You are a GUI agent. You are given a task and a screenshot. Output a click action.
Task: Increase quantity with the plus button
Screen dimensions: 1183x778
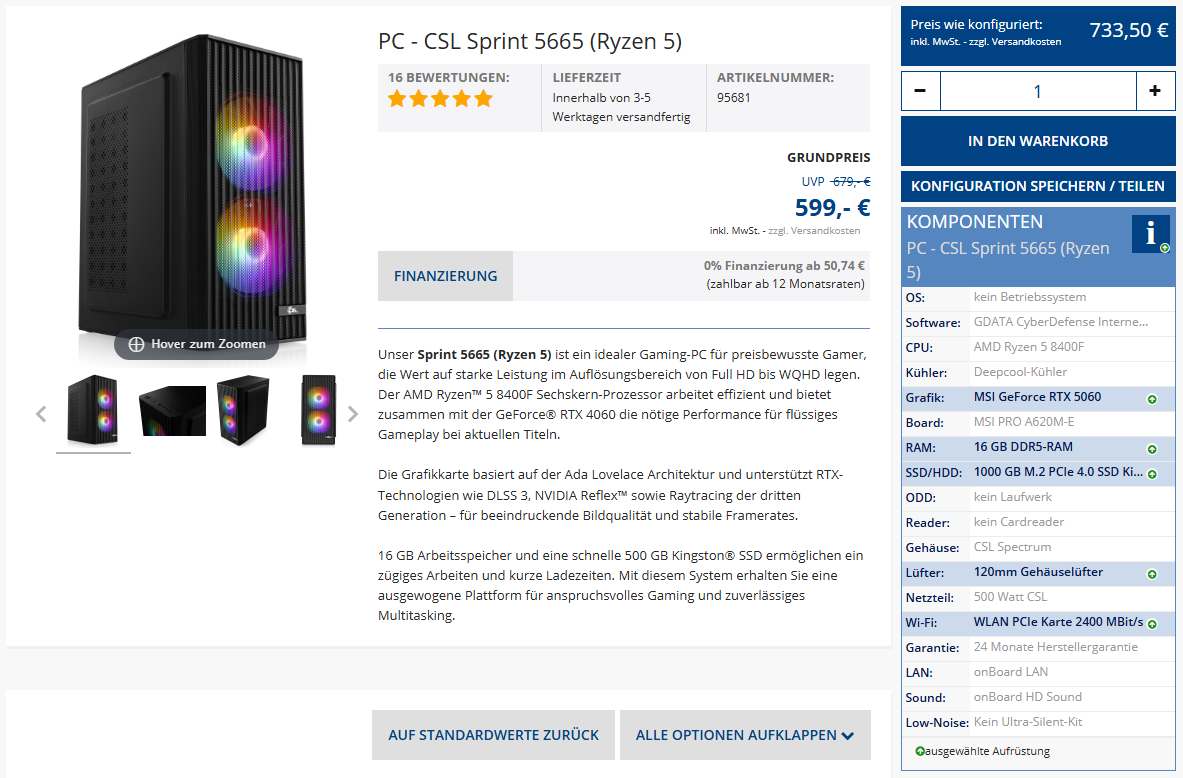(1156, 90)
